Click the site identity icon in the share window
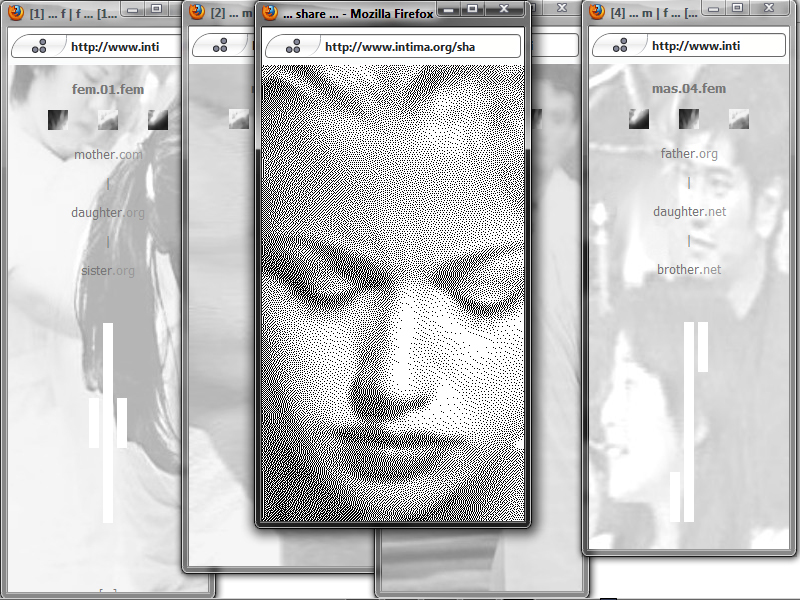The height and width of the screenshot is (600, 800). (x=293, y=46)
